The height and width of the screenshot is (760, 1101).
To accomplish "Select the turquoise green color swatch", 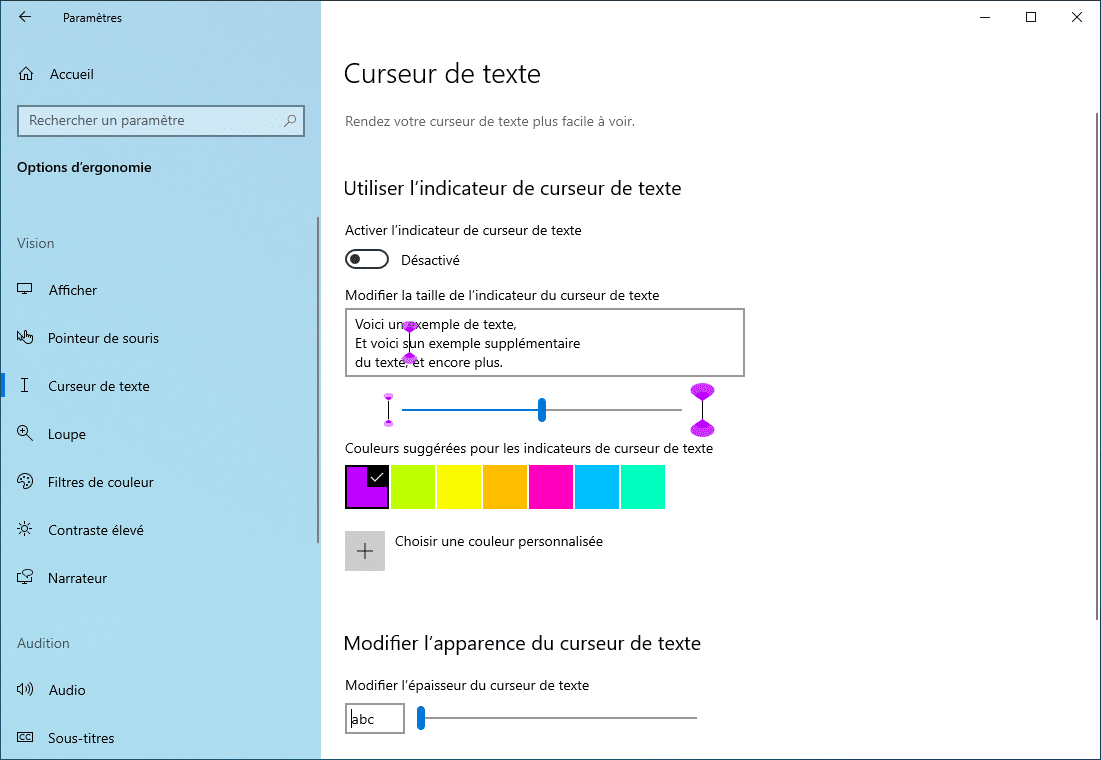I will [x=642, y=487].
